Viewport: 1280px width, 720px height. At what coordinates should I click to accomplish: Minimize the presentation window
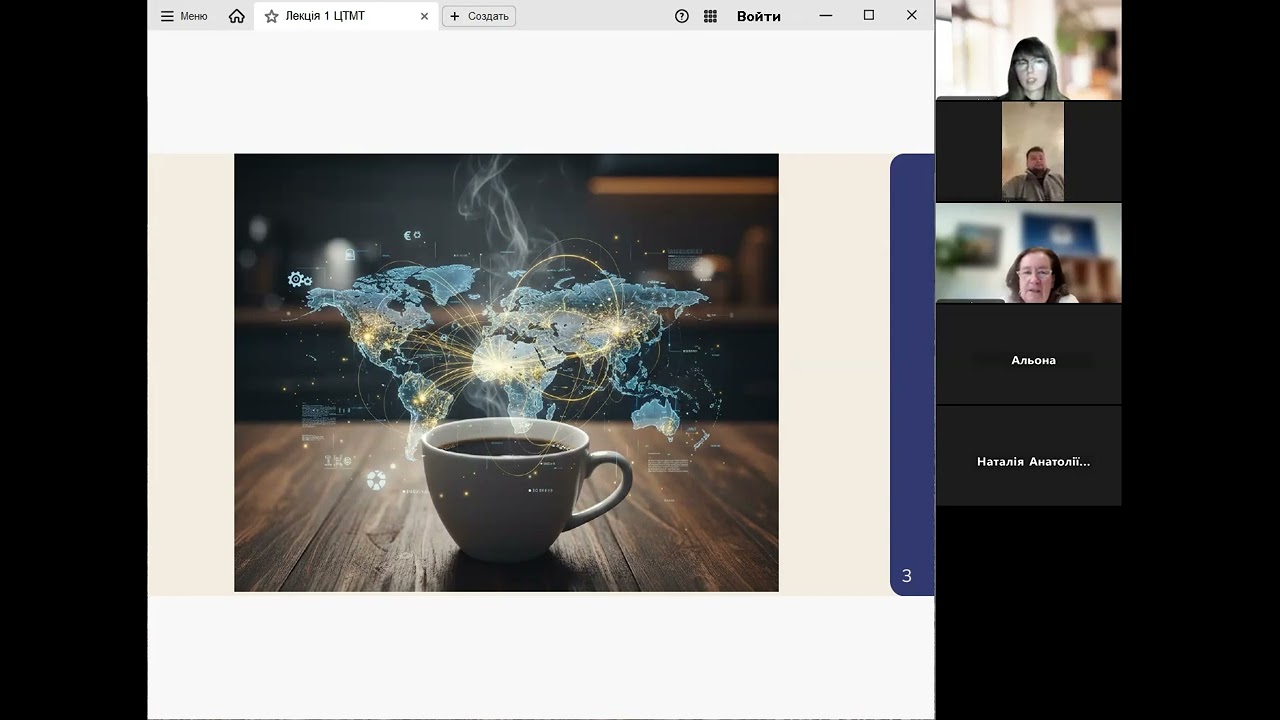click(826, 16)
